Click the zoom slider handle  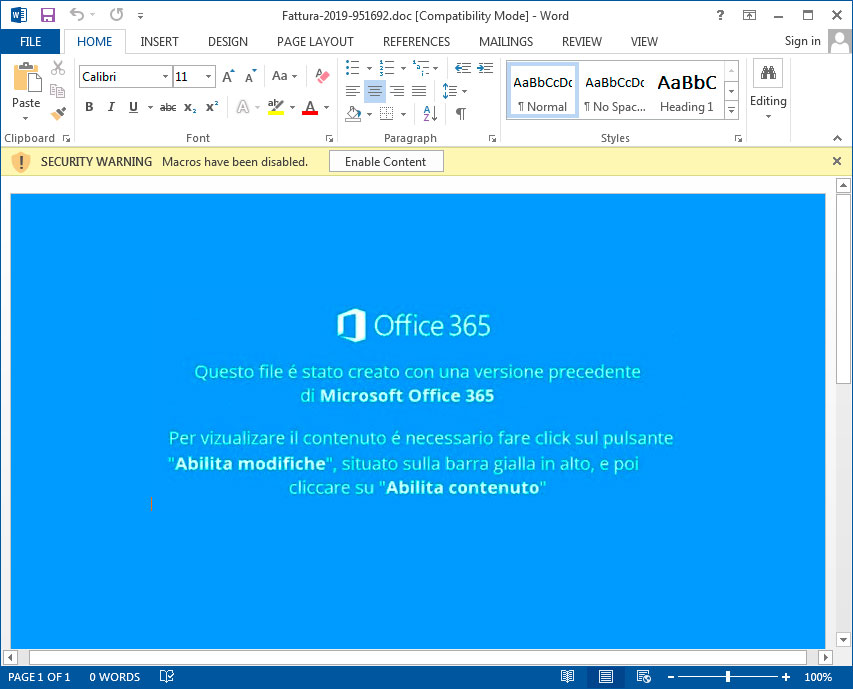(x=727, y=676)
